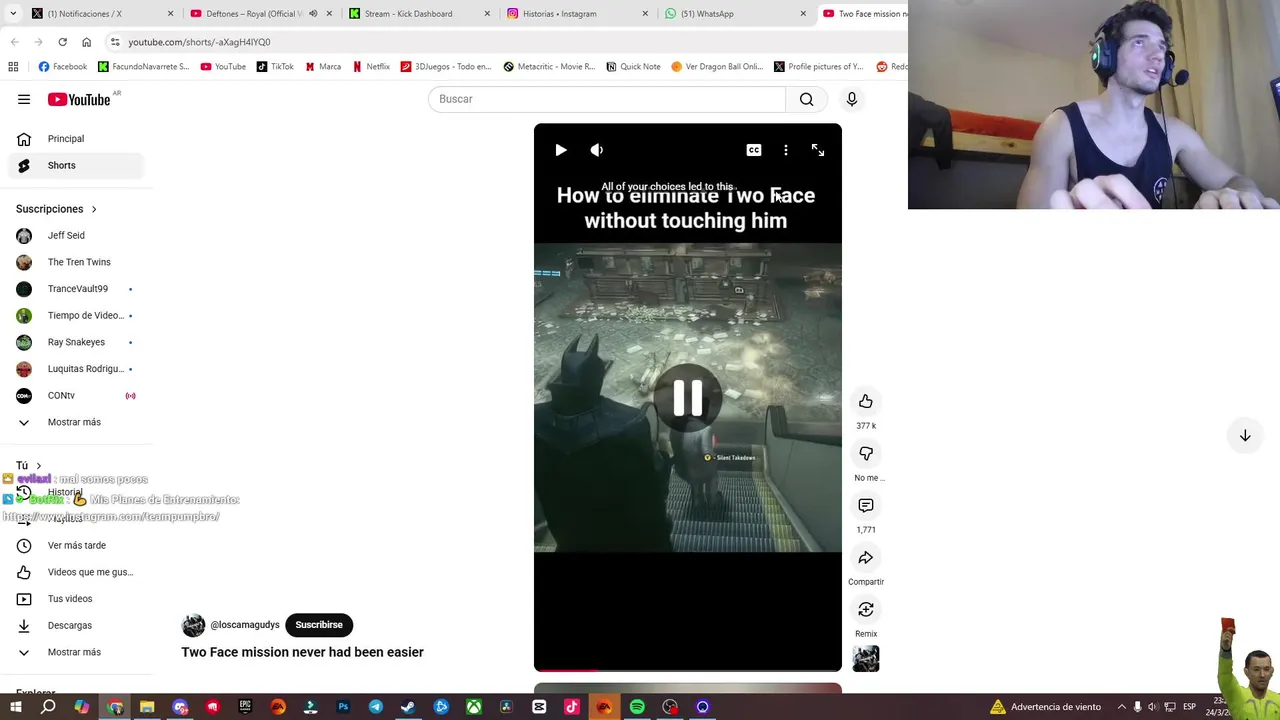Open Tiempo de Video subscription
This screenshot has width=1280, height=720.
coord(75,315)
